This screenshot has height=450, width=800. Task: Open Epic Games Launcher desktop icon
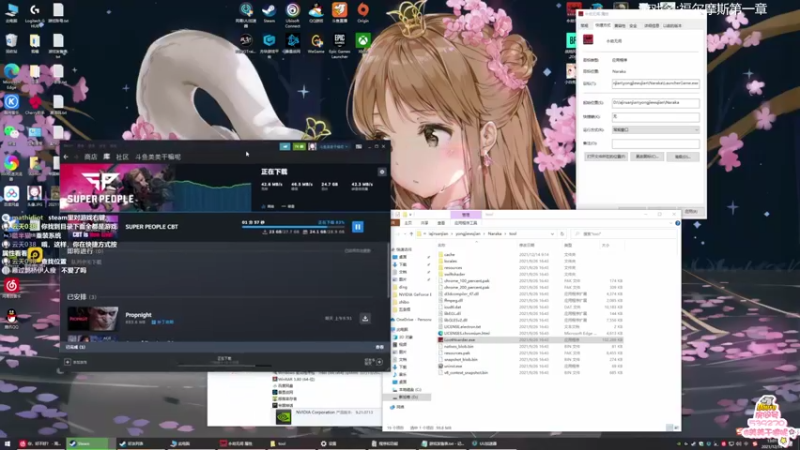point(339,45)
